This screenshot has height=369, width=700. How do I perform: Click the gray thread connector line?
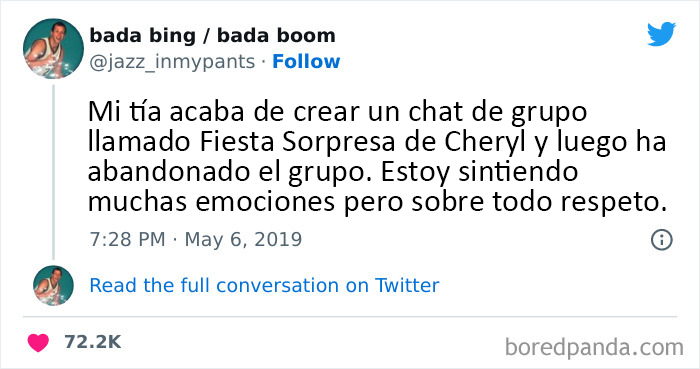point(54,172)
